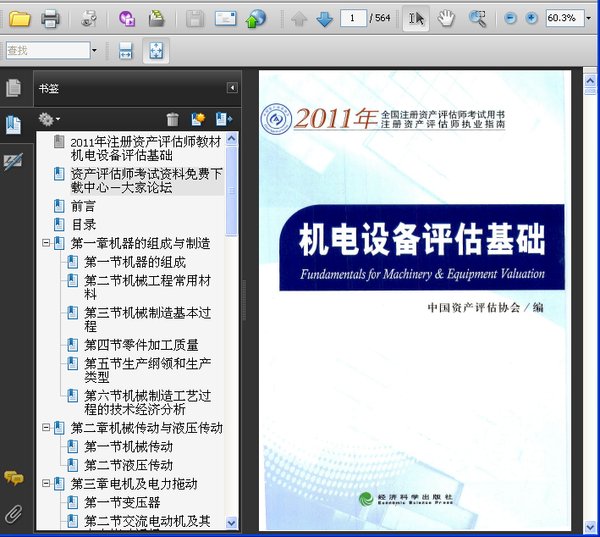The image size is (600, 537).
Task: Set the page number field
Action: coord(353,18)
